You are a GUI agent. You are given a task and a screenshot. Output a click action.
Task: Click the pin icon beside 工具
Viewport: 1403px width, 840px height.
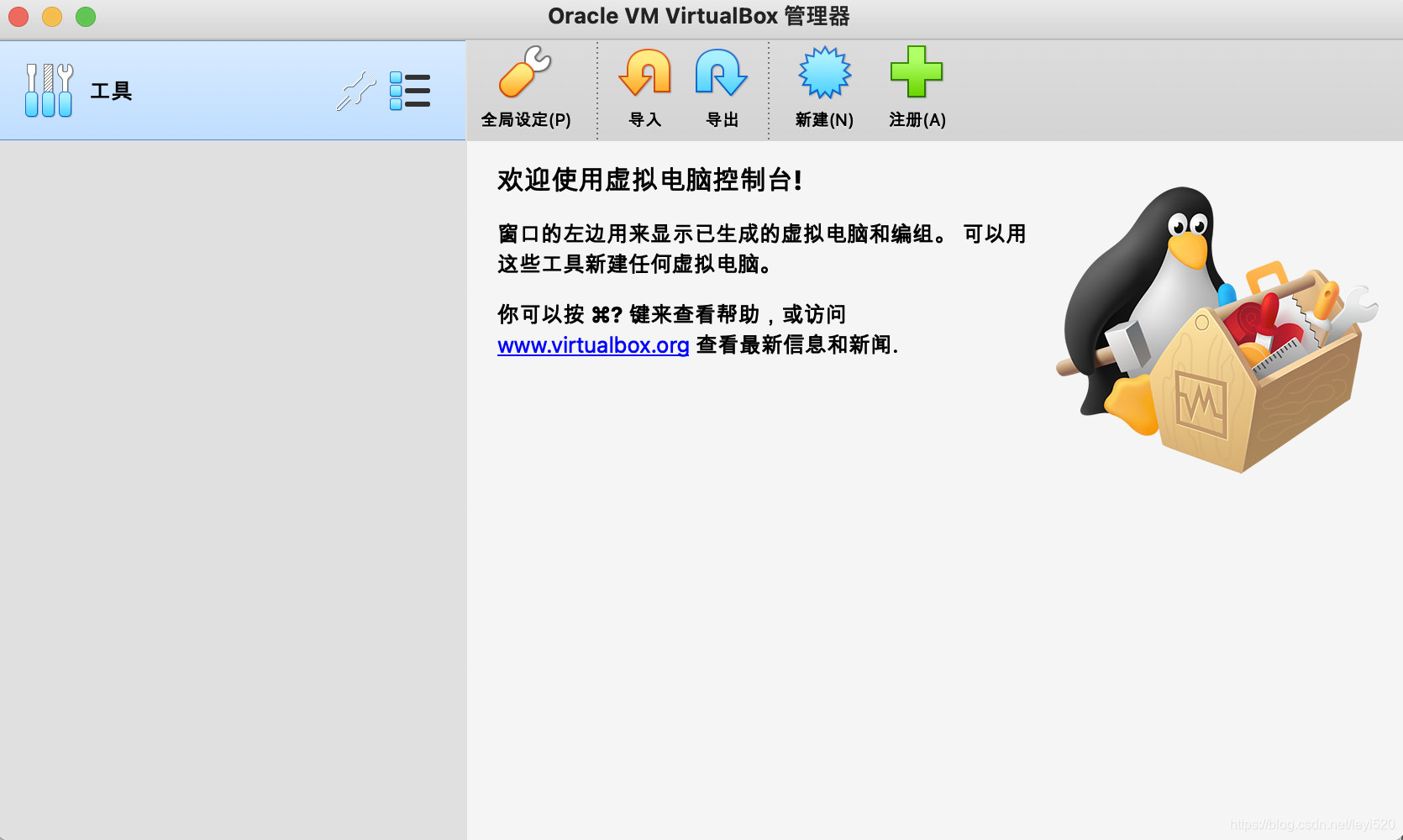click(356, 91)
